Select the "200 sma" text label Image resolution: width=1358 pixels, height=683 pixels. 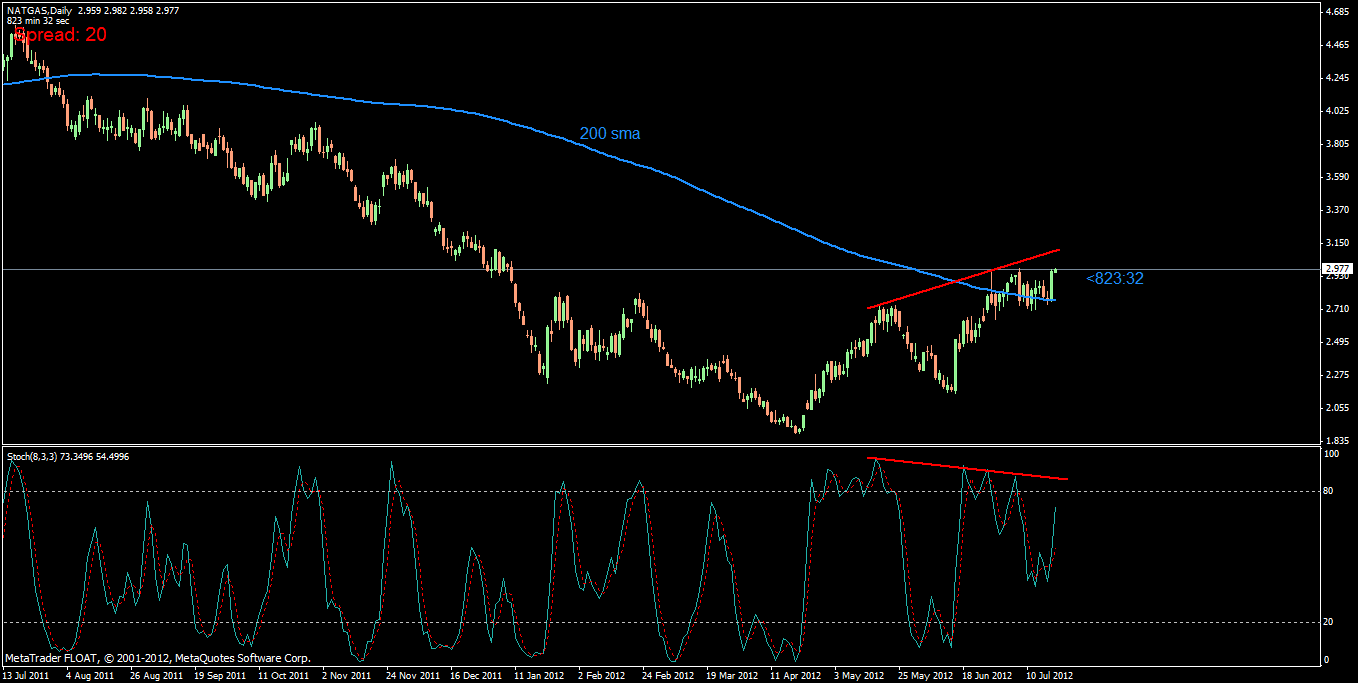click(x=610, y=133)
